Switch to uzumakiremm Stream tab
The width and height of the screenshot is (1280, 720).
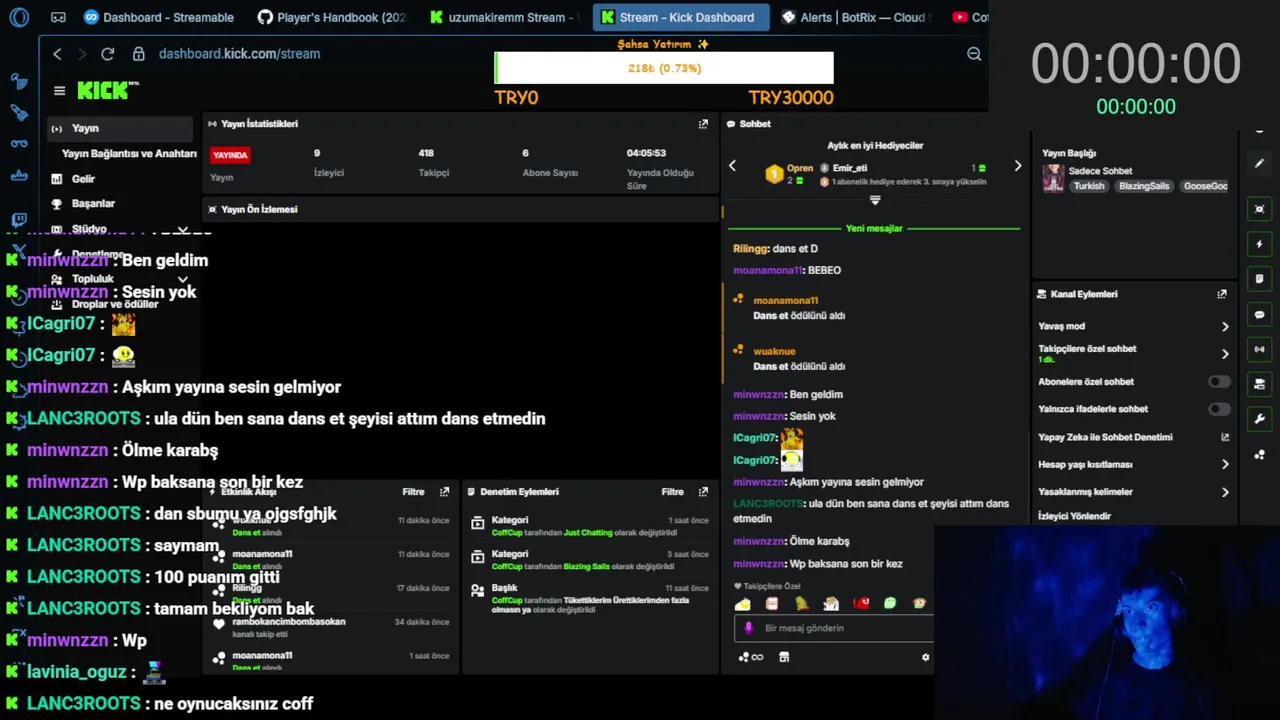pyautogui.click(x=505, y=17)
